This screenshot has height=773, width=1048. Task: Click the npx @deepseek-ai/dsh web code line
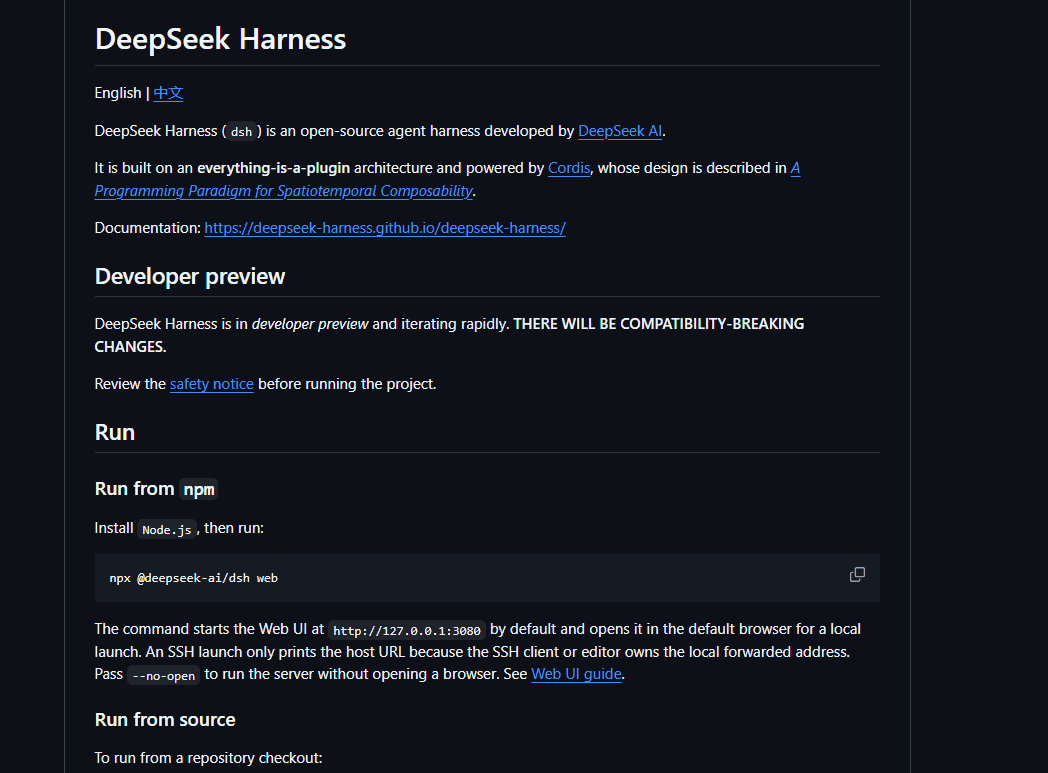click(x=193, y=578)
